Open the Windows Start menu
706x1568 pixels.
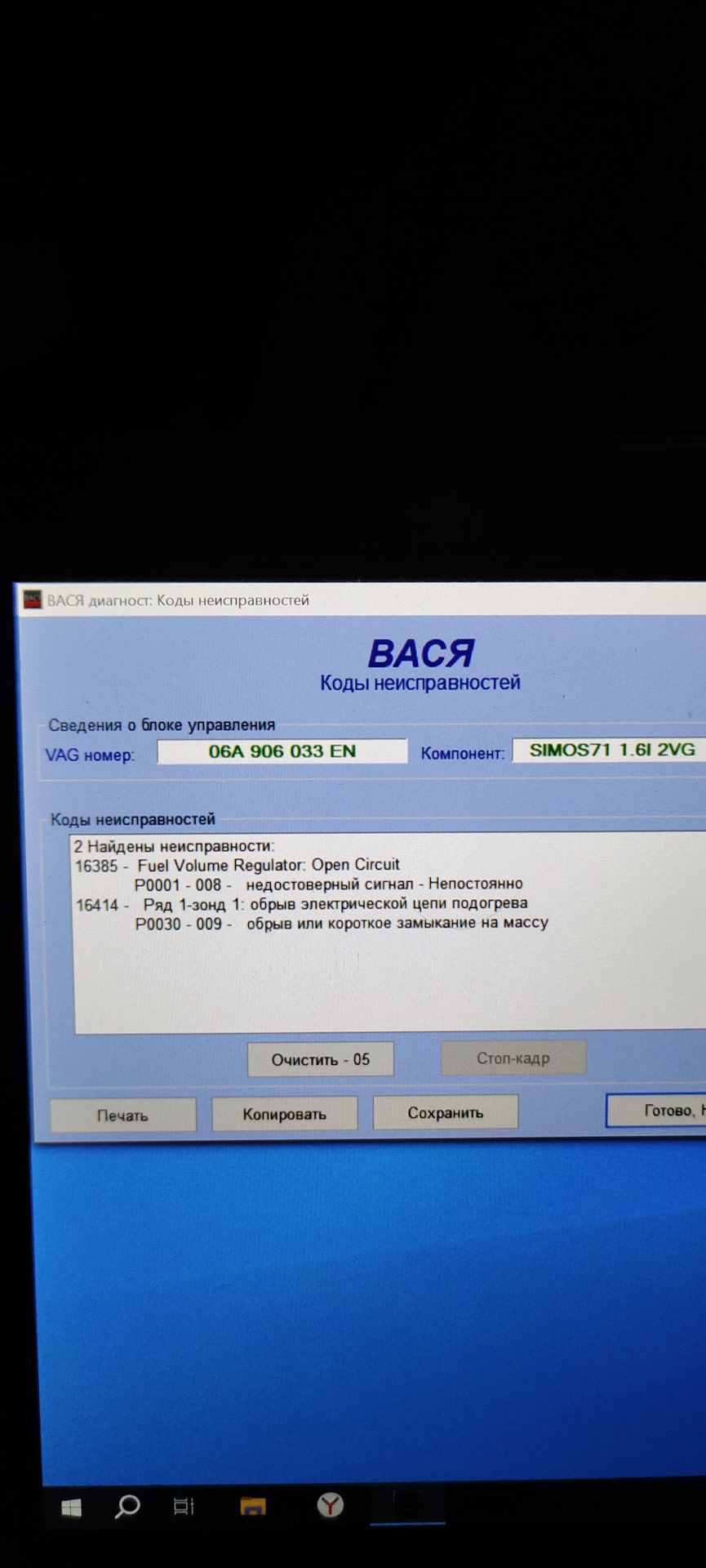point(71,1507)
